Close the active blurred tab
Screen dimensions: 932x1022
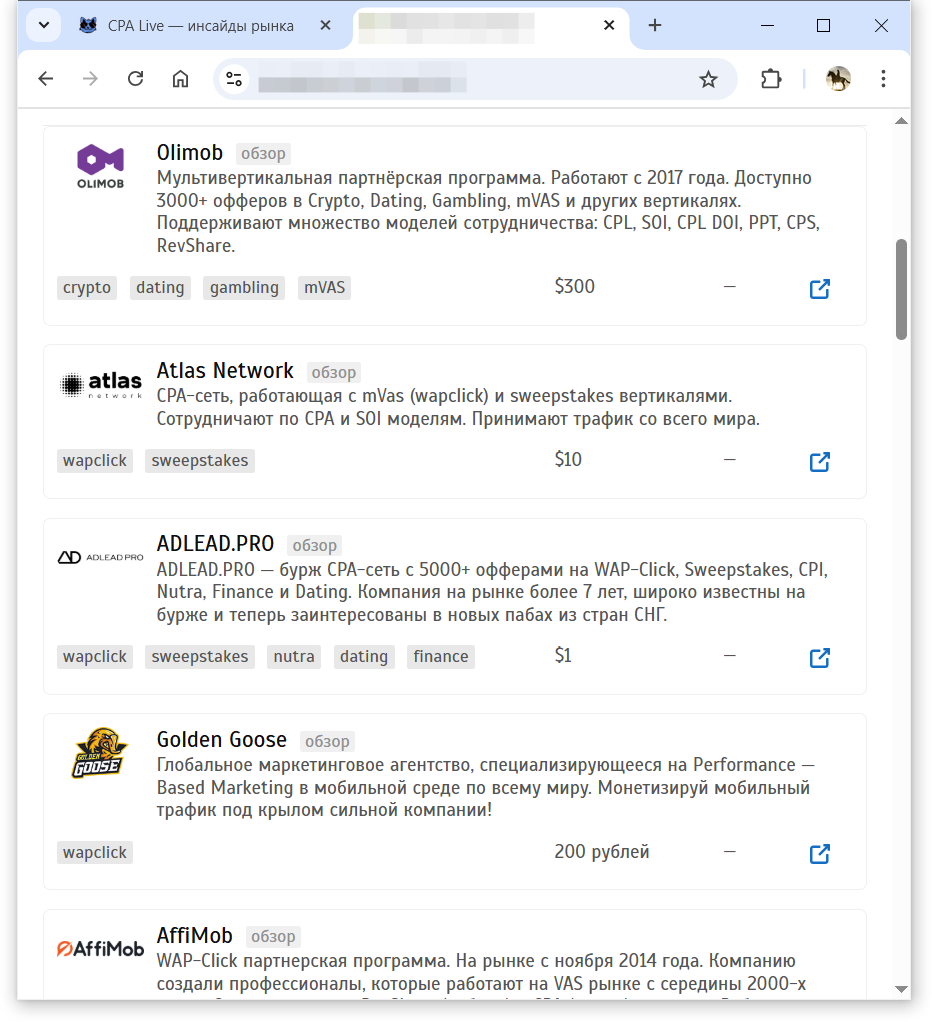609,25
